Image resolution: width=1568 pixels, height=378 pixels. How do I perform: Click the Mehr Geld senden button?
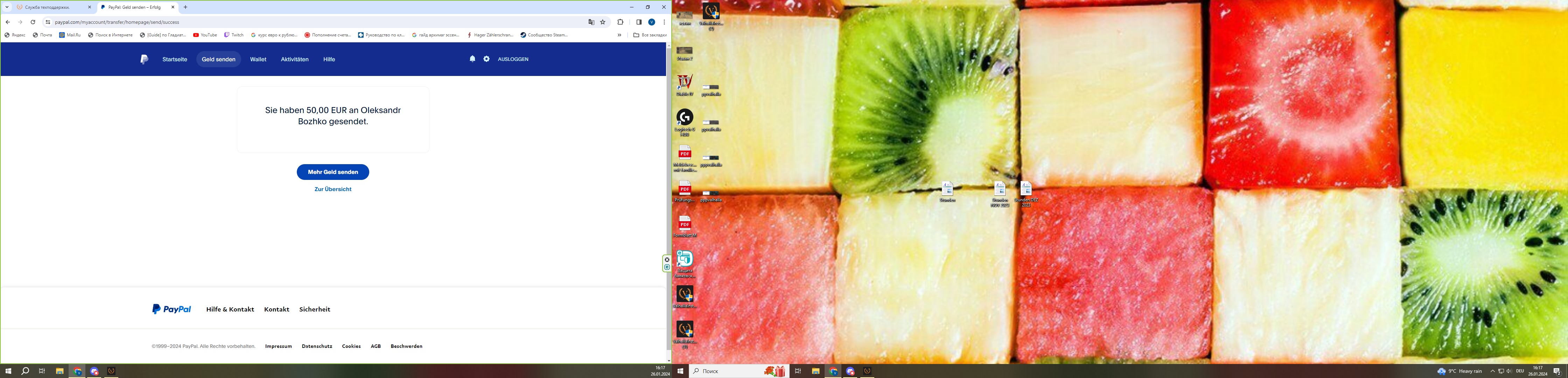pos(333,172)
